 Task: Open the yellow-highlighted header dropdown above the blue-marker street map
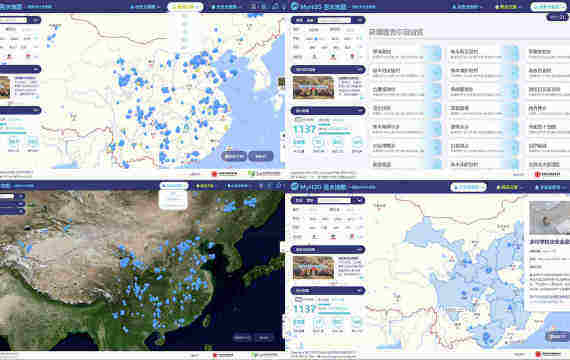pyautogui.click(x=185, y=7)
